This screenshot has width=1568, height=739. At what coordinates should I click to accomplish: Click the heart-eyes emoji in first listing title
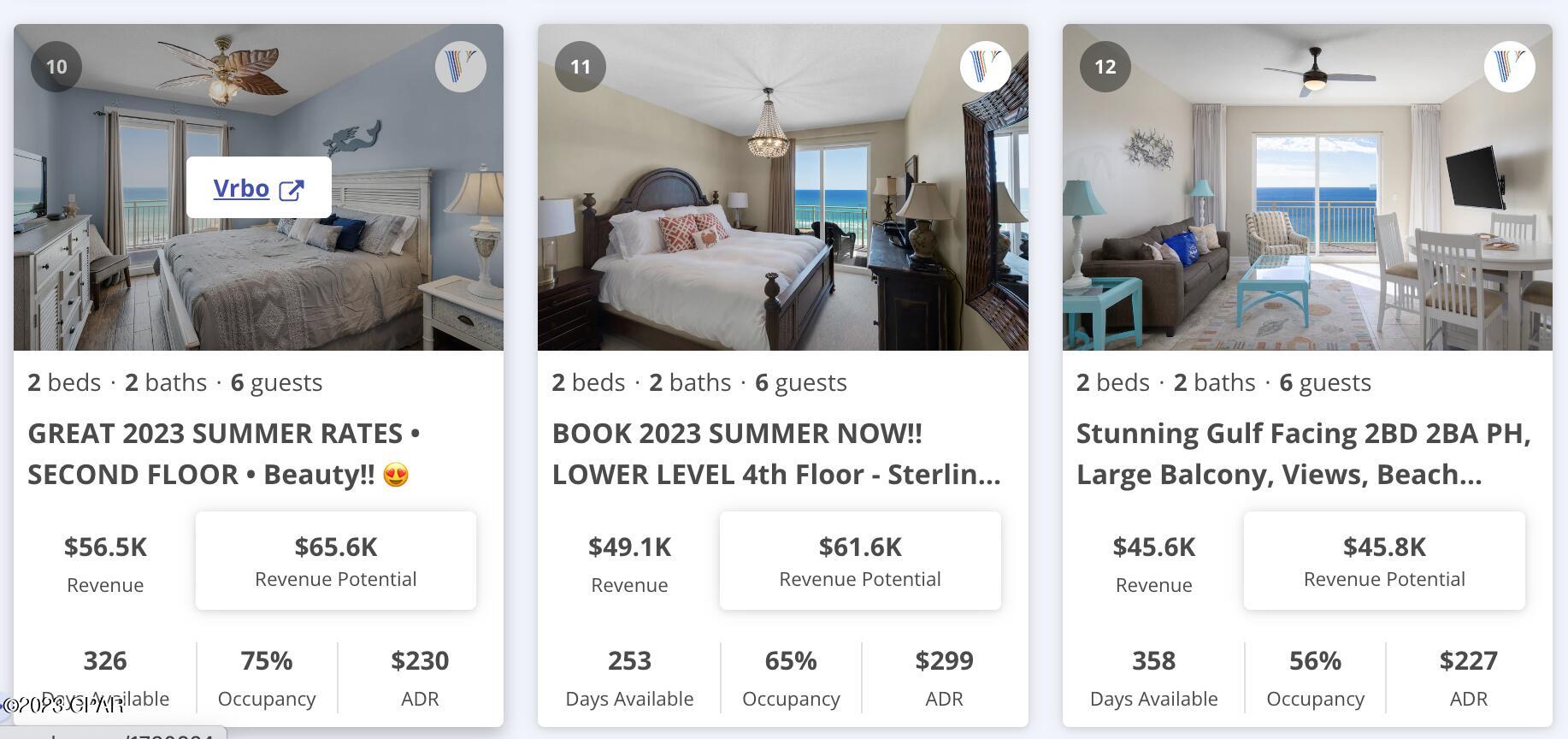pyautogui.click(x=394, y=474)
